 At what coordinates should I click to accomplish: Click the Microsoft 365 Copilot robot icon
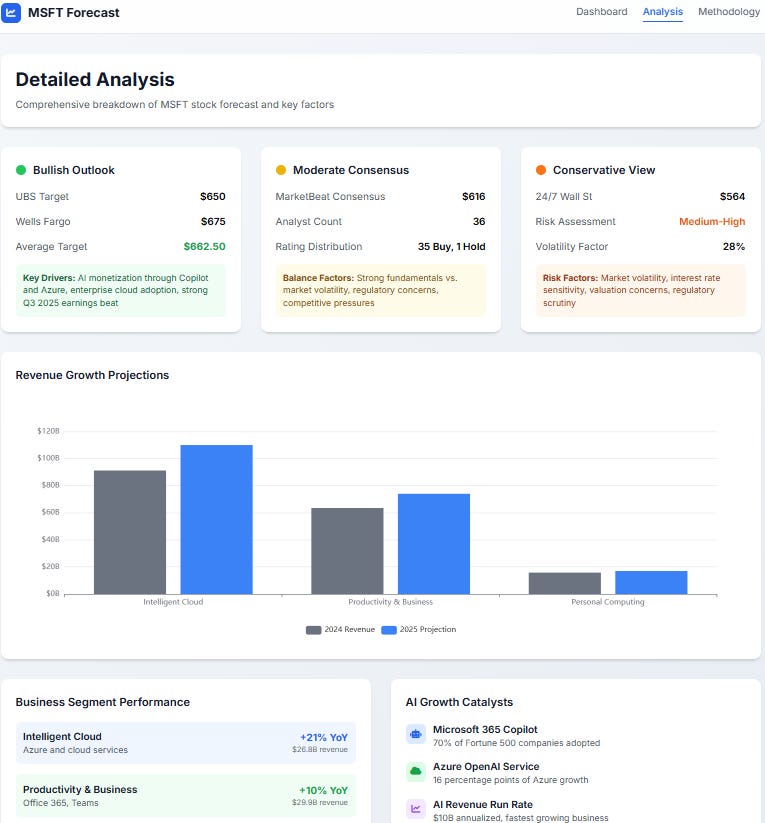pos(416,734)
